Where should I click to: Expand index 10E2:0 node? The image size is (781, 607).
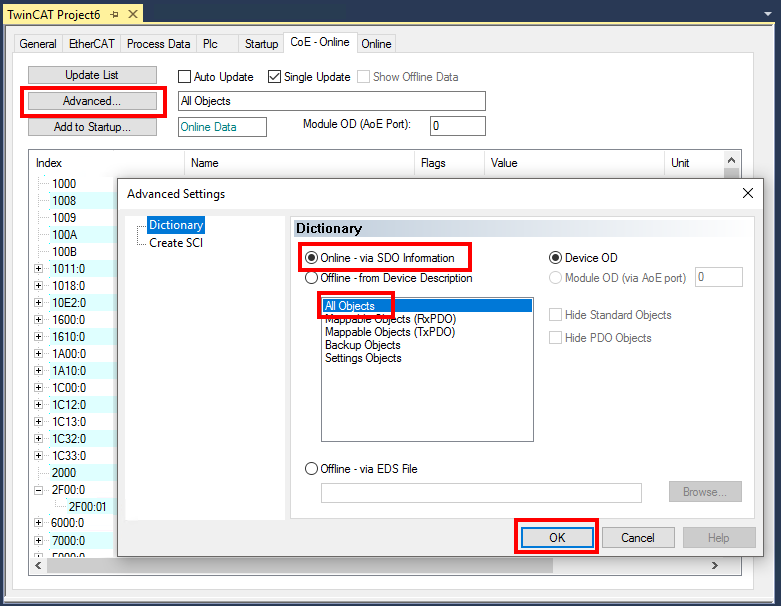(x=38, y=303)
